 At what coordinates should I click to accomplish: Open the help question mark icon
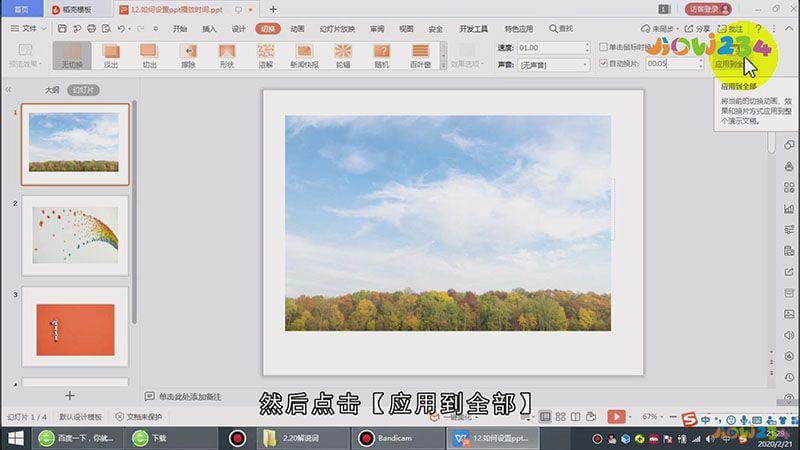coord(759,29)
